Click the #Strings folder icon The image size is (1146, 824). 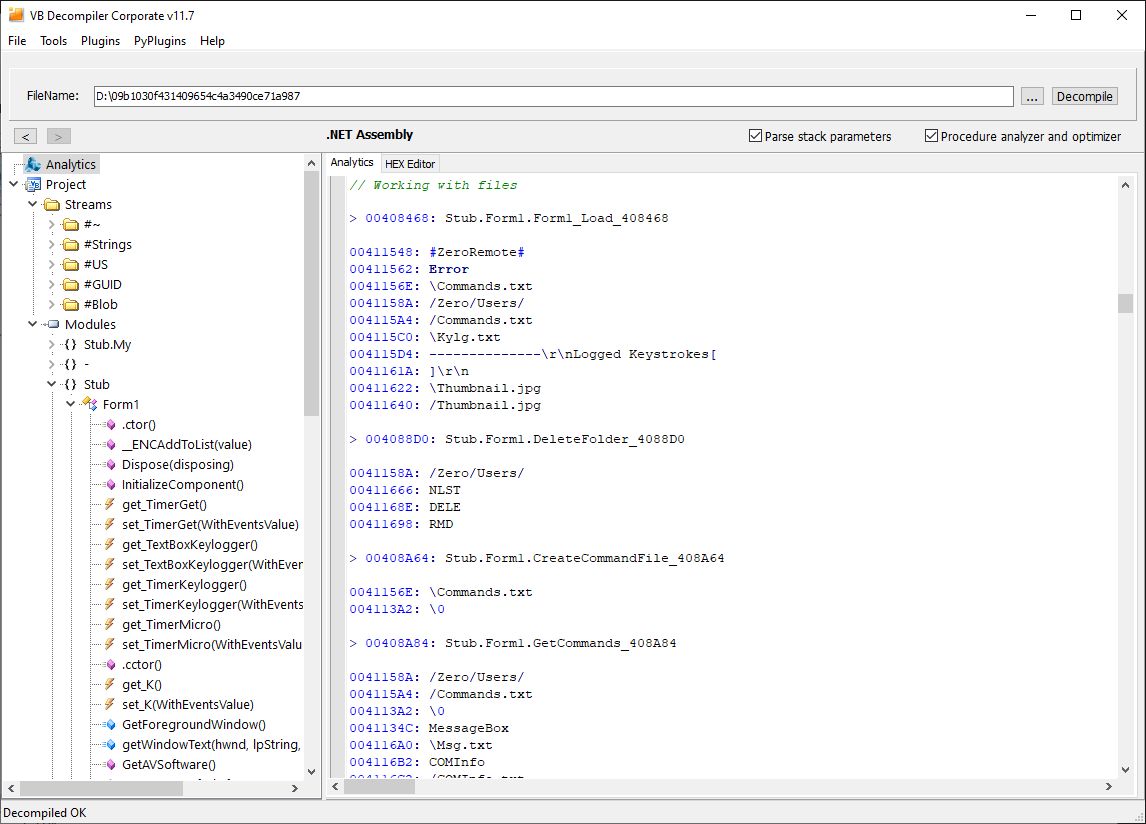pos(71,244)
